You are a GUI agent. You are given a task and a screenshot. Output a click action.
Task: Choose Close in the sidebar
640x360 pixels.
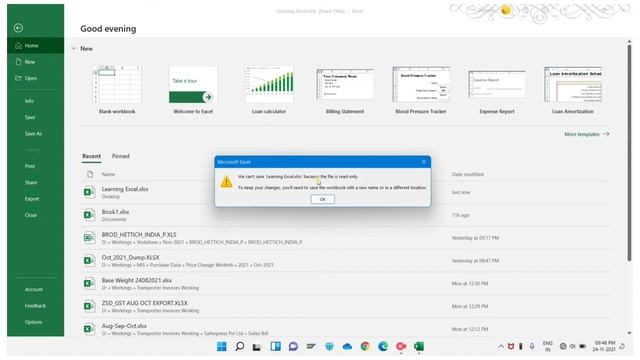point(31,215)
